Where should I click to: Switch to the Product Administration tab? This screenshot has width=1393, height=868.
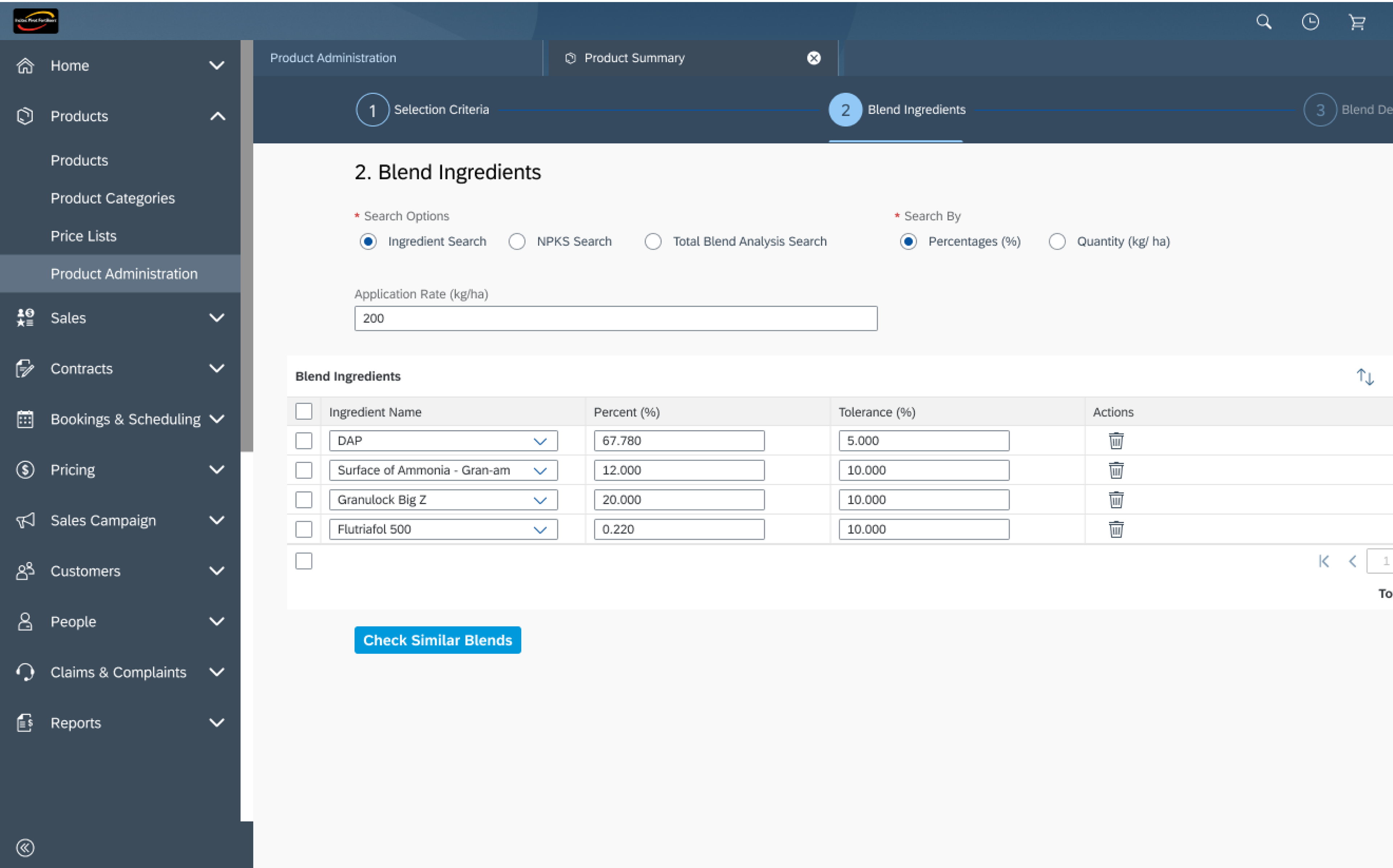coord(398,58)
